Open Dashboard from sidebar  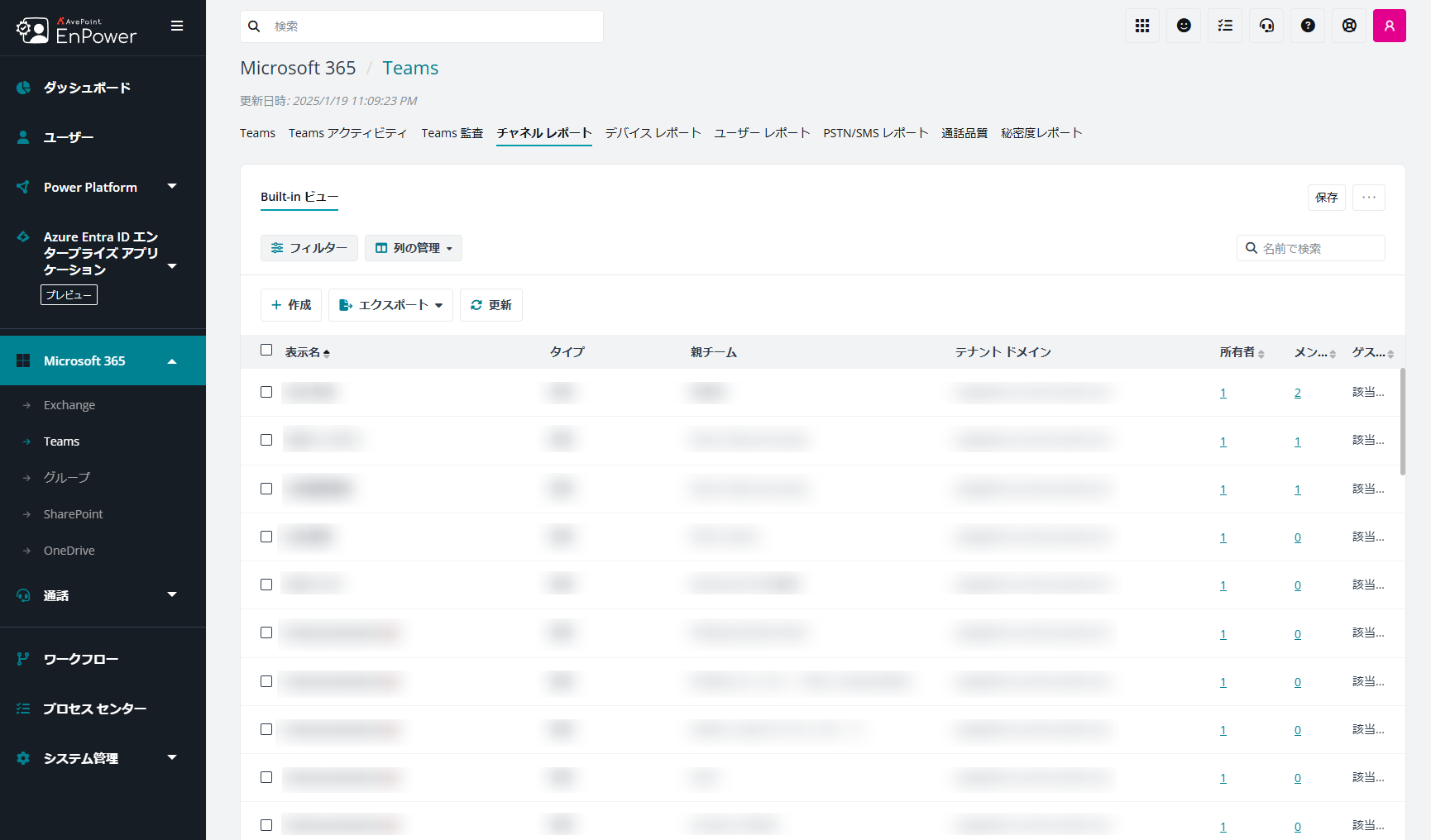click(87, 88)
